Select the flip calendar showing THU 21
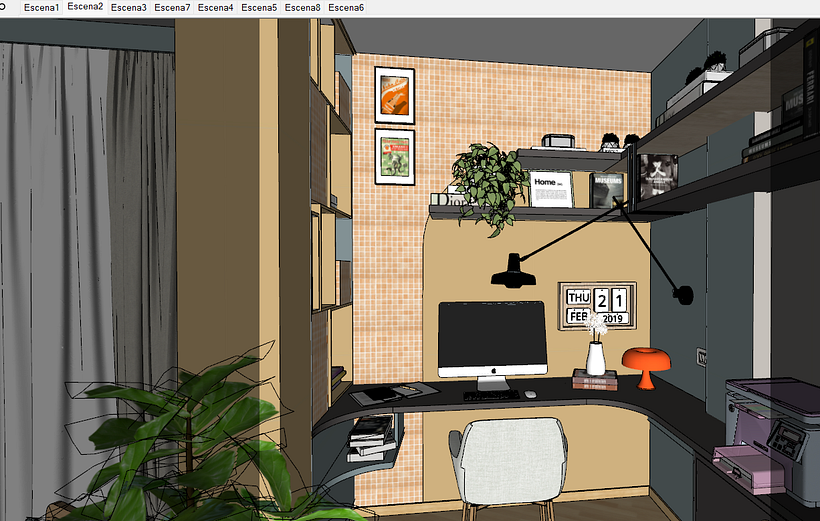 tap(597, 305)
